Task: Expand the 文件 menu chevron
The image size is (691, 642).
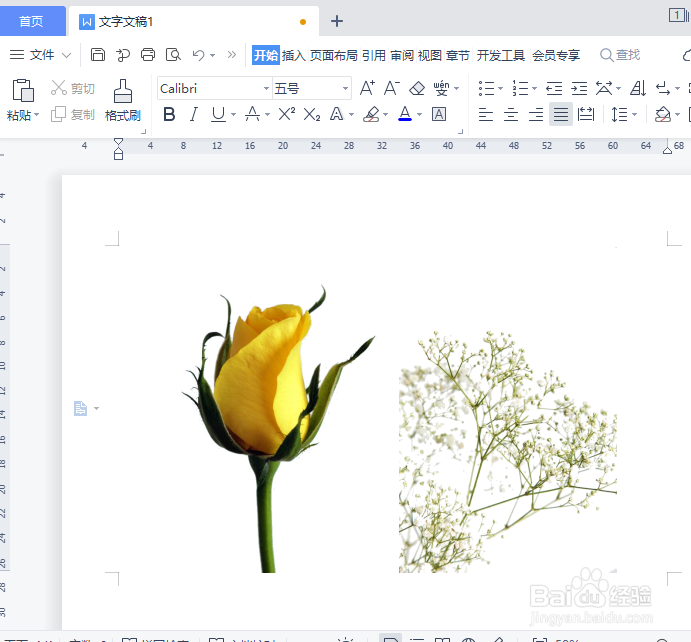Action: [x=67, y=55]
